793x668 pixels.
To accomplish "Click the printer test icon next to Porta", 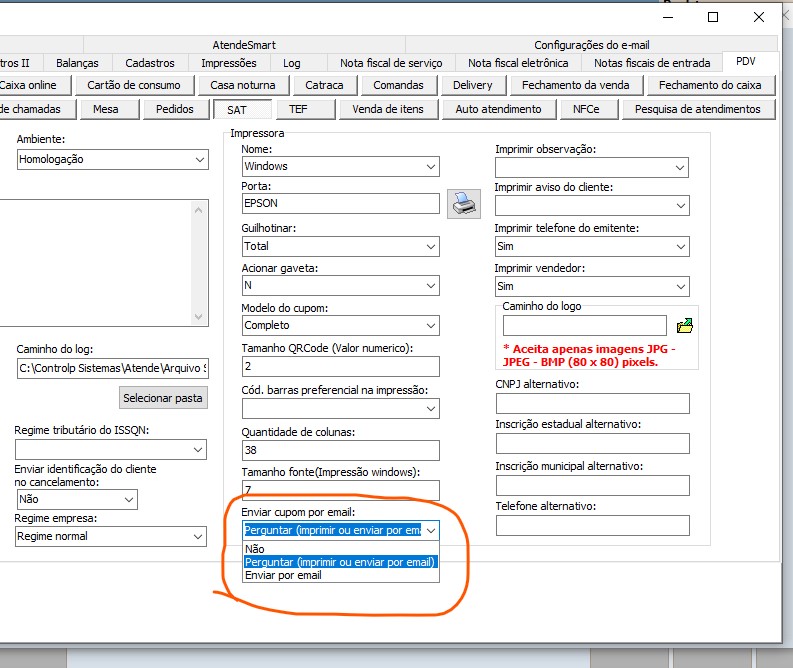I will [x=464, y=204].
